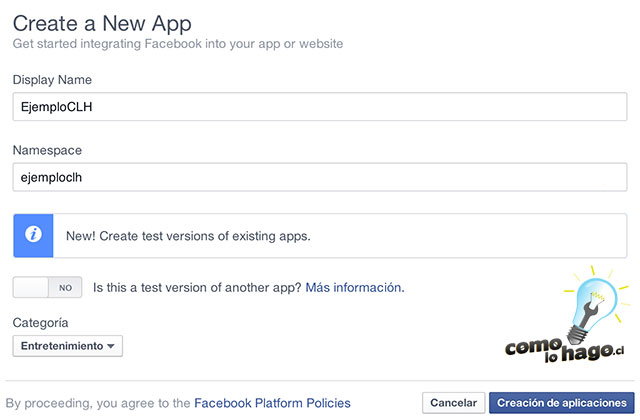Click the Creación de aplicaciones button
The image size is (640, 420).
click(562, 403)
